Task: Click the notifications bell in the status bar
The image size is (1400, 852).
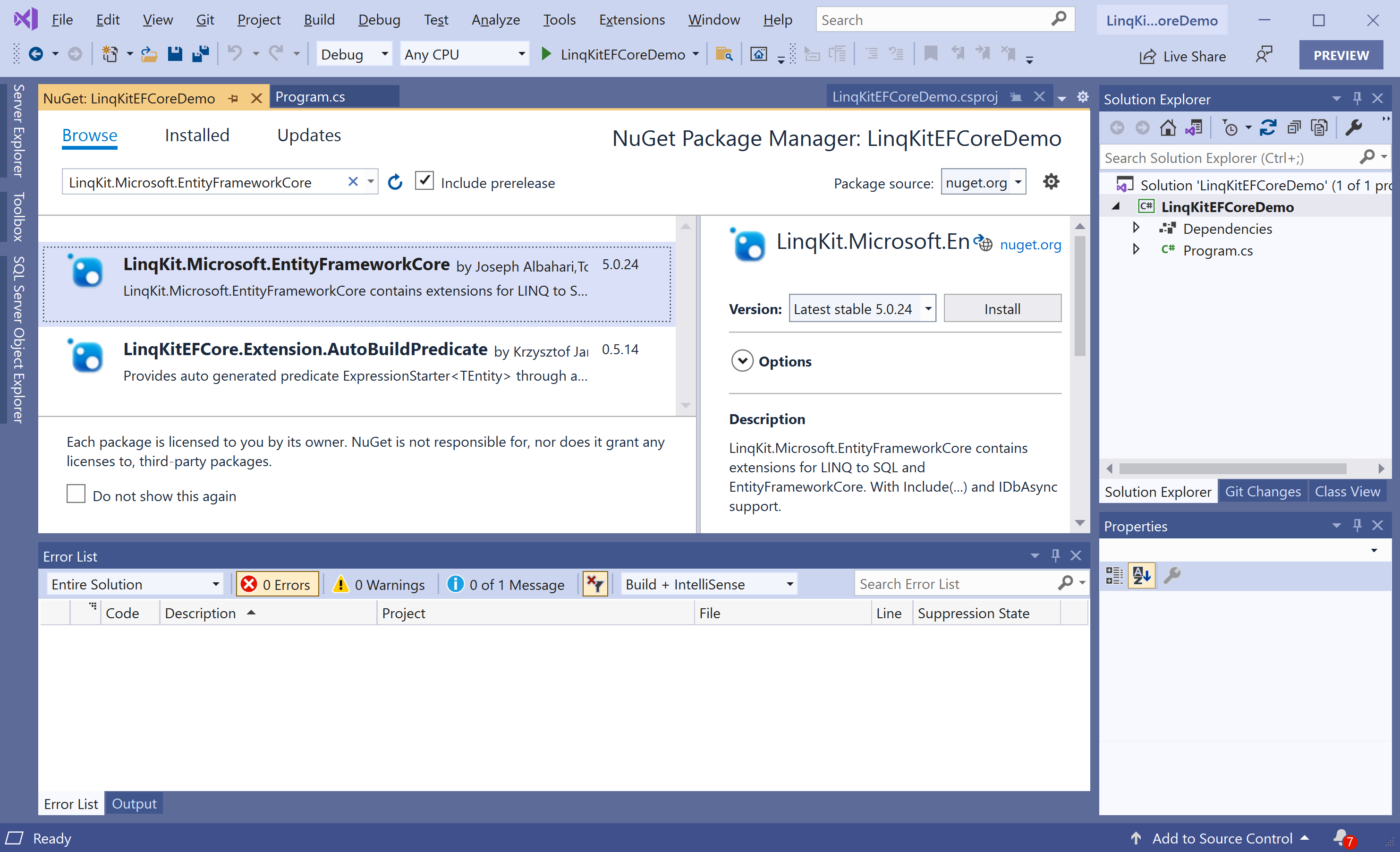Action: [1341, 837]
